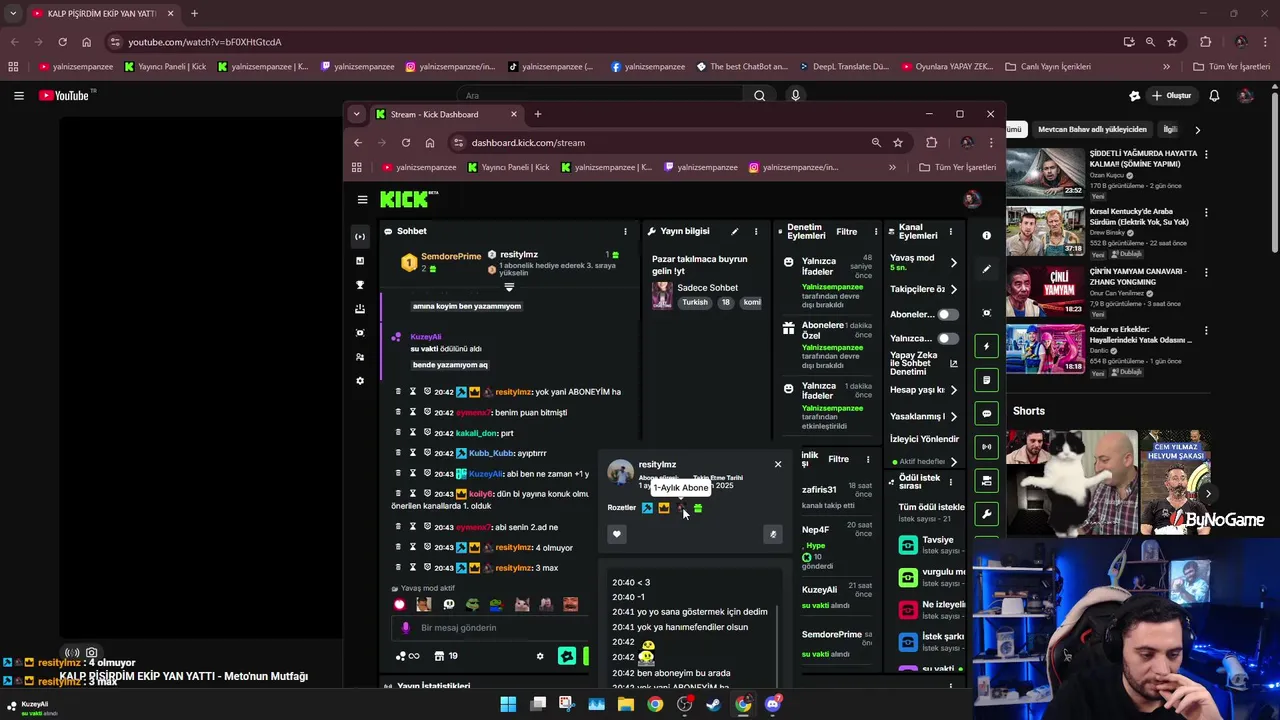1280x720 pixels.
Task: Open YouTube notifications bell
Action: click(1214, 96)
